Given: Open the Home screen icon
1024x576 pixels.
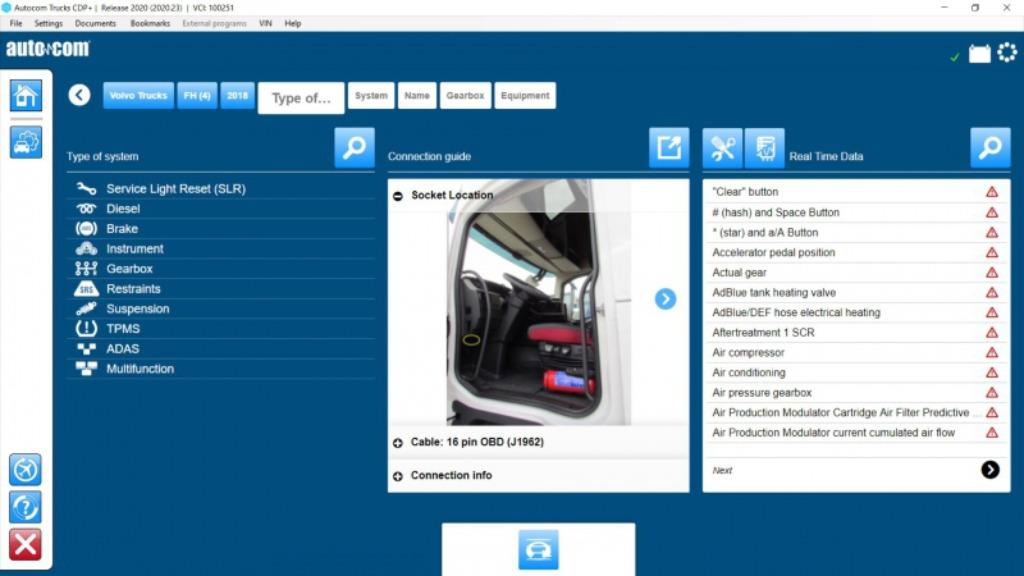Looking at the screenshot, I should click(25, 96).
